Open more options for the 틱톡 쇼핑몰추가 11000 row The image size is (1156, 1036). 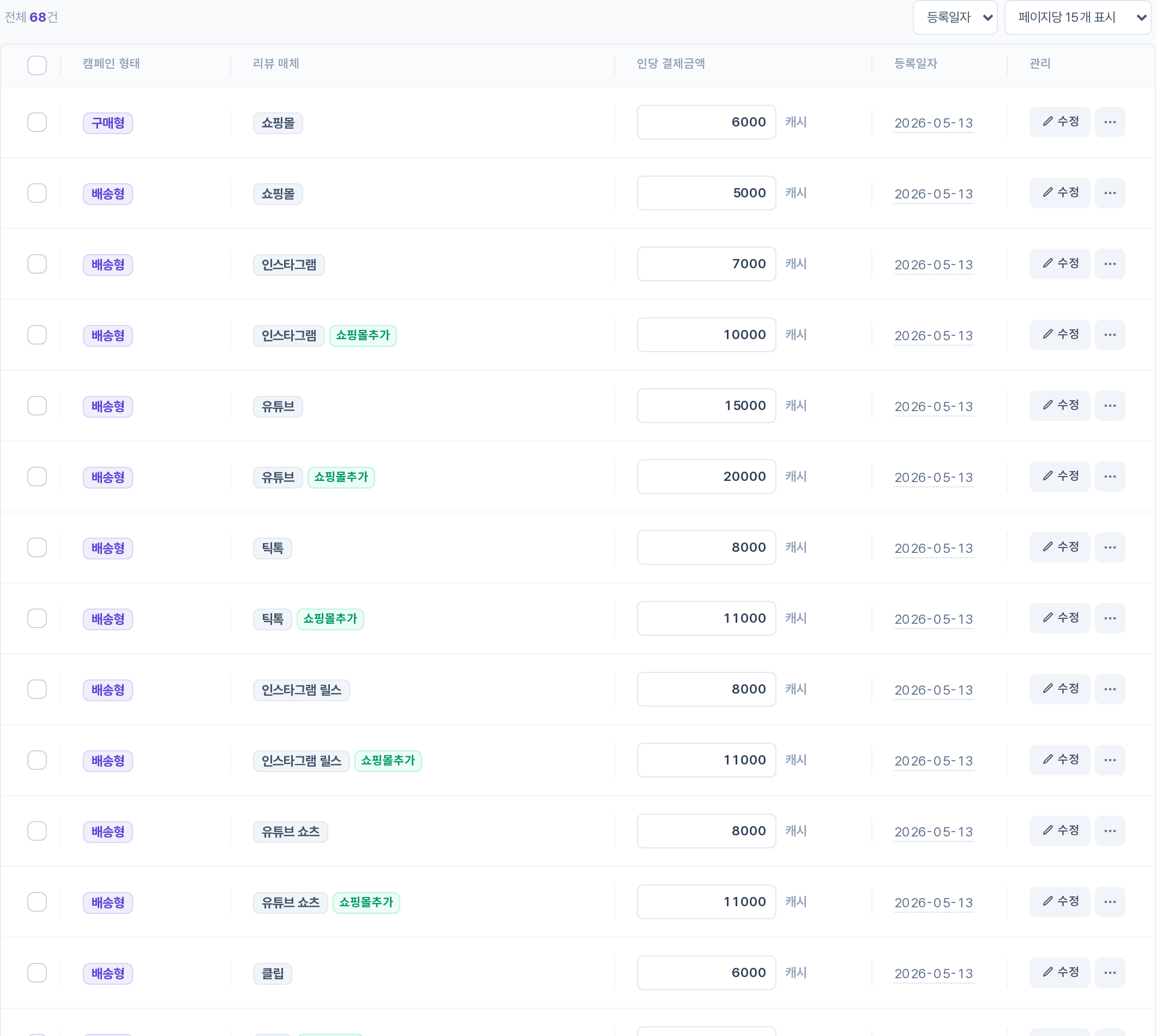click(x=1109, y=618)
